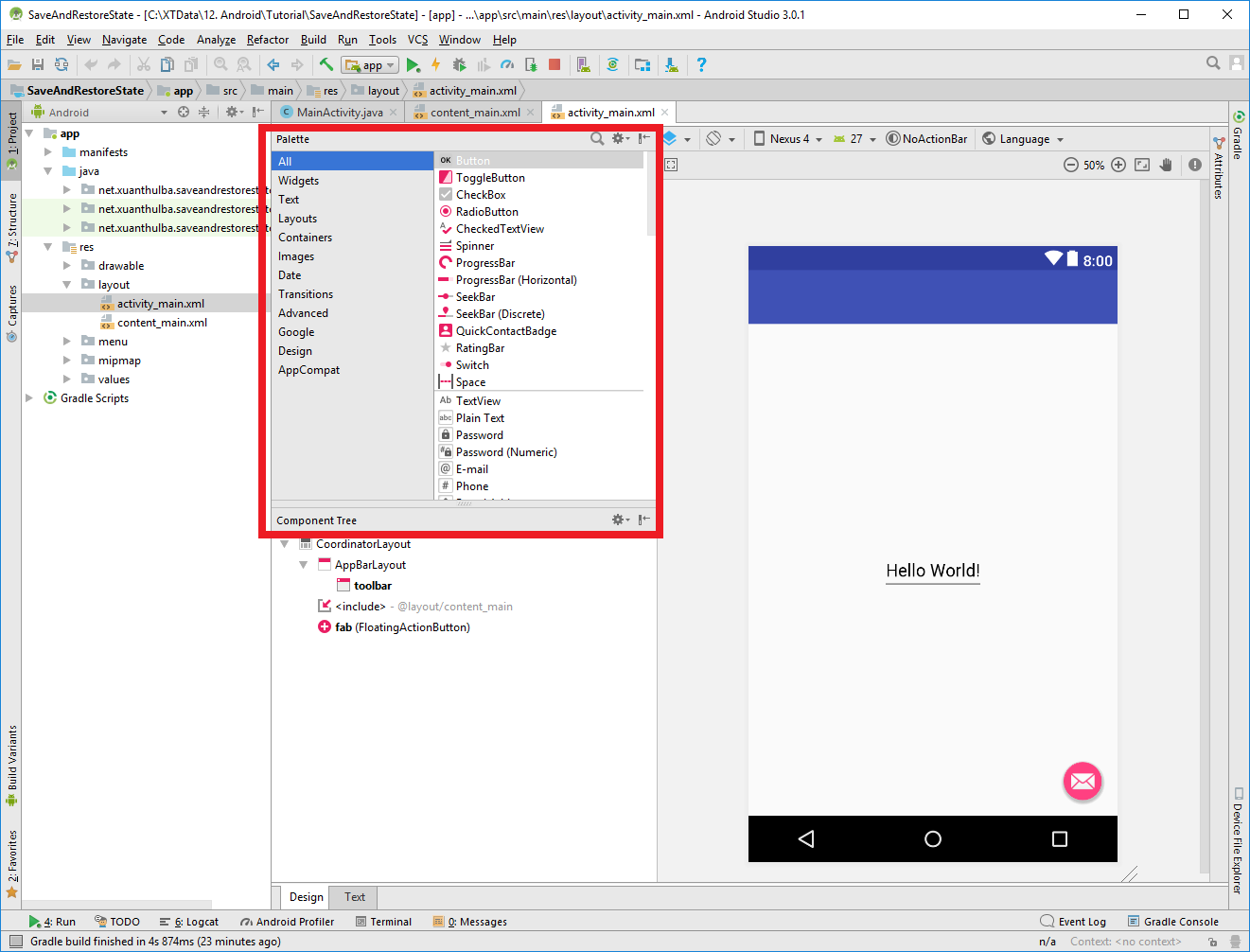Click the Zoom to Fit Screen icon

[1142, 165]
